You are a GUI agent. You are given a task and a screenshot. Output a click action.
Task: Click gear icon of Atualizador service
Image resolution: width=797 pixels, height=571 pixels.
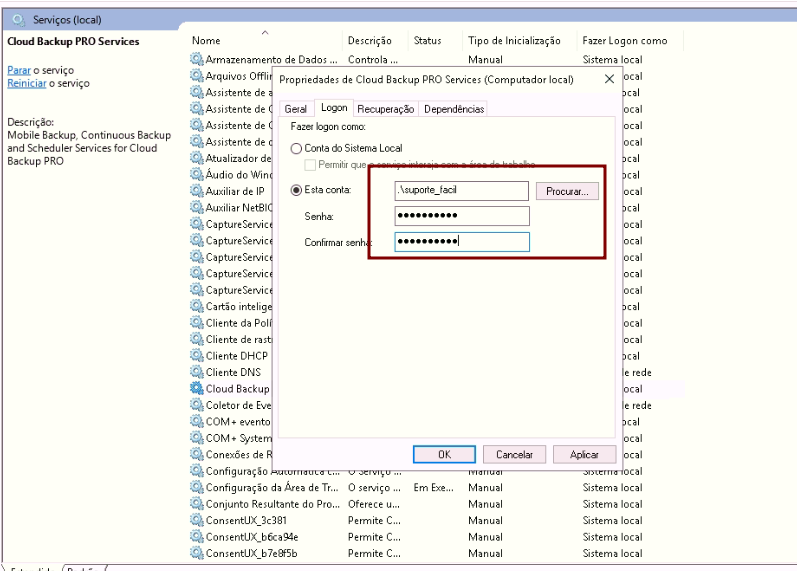[197, 158]
